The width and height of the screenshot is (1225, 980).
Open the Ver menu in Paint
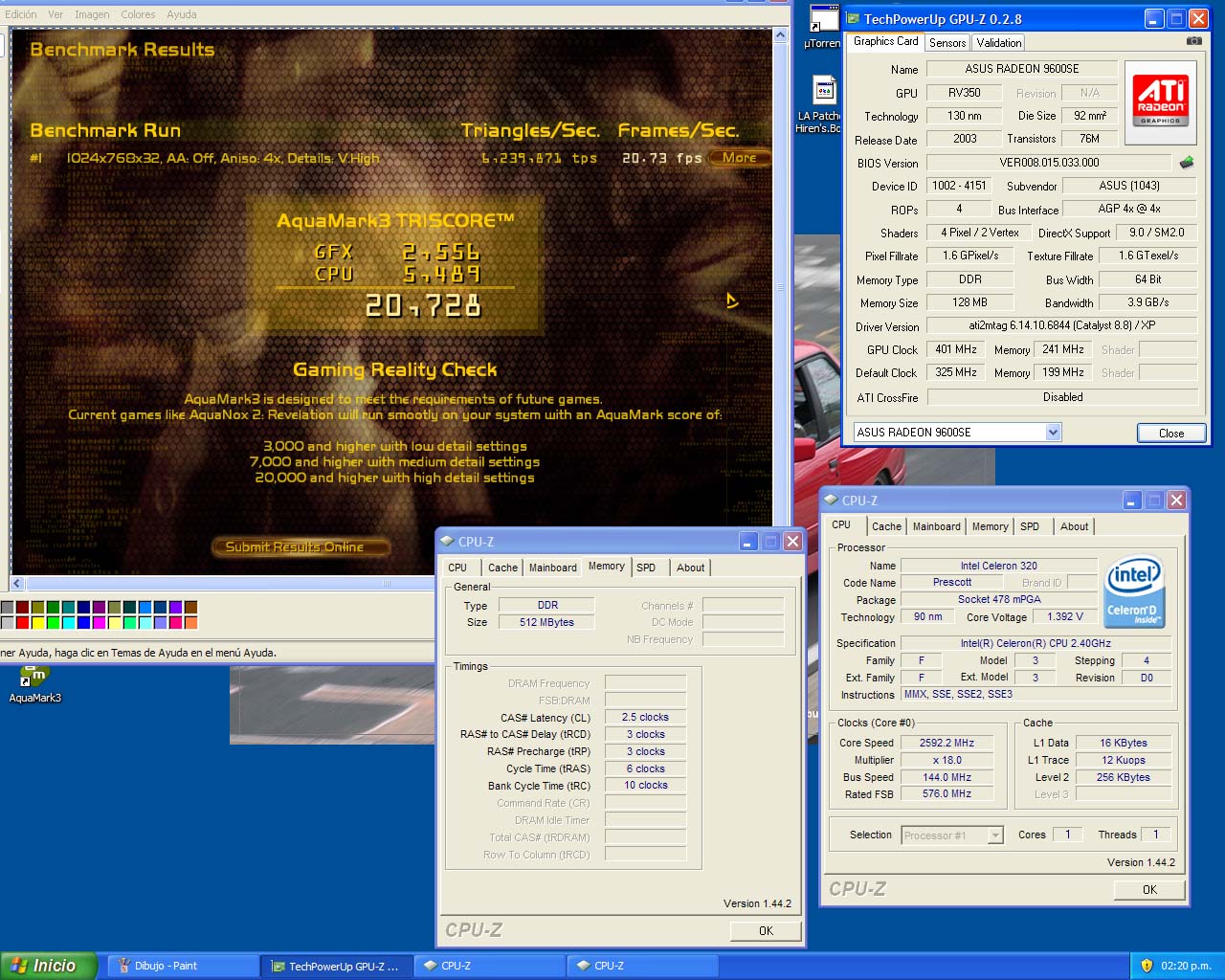pos(56,14)
